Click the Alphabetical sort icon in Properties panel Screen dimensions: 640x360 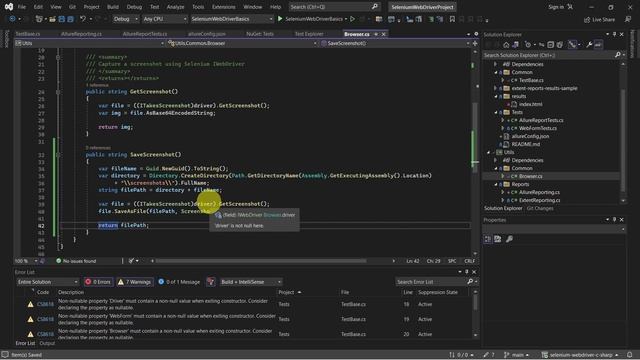click(498, 239)
